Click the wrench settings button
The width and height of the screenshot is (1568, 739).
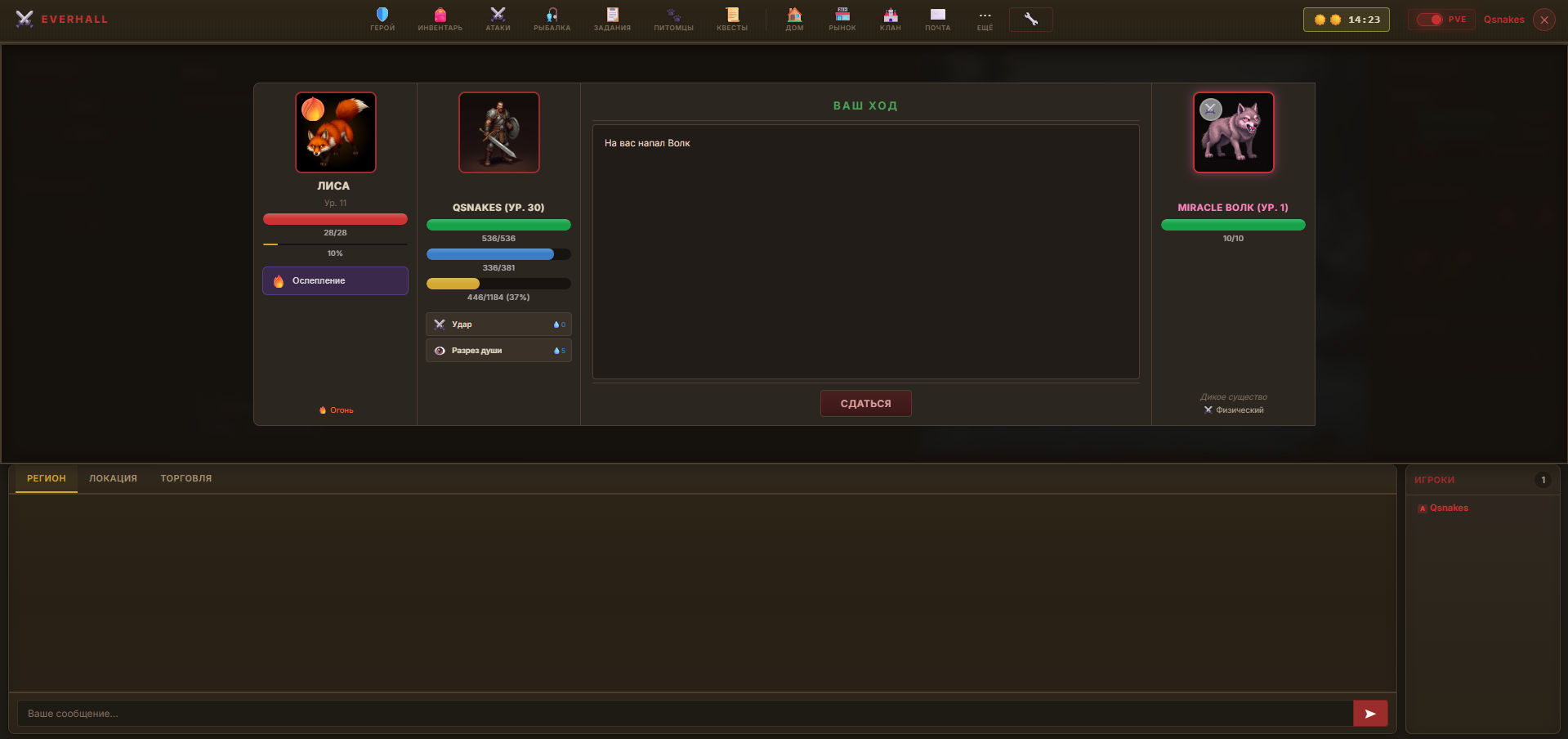pos(1030,20)
